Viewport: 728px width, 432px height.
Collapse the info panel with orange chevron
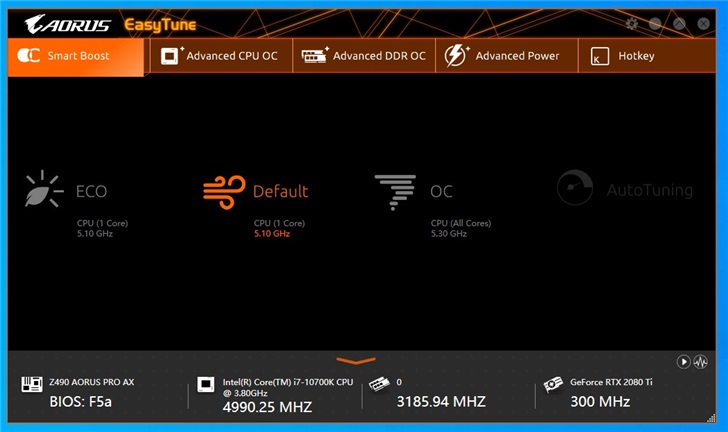tap(356, 360)
